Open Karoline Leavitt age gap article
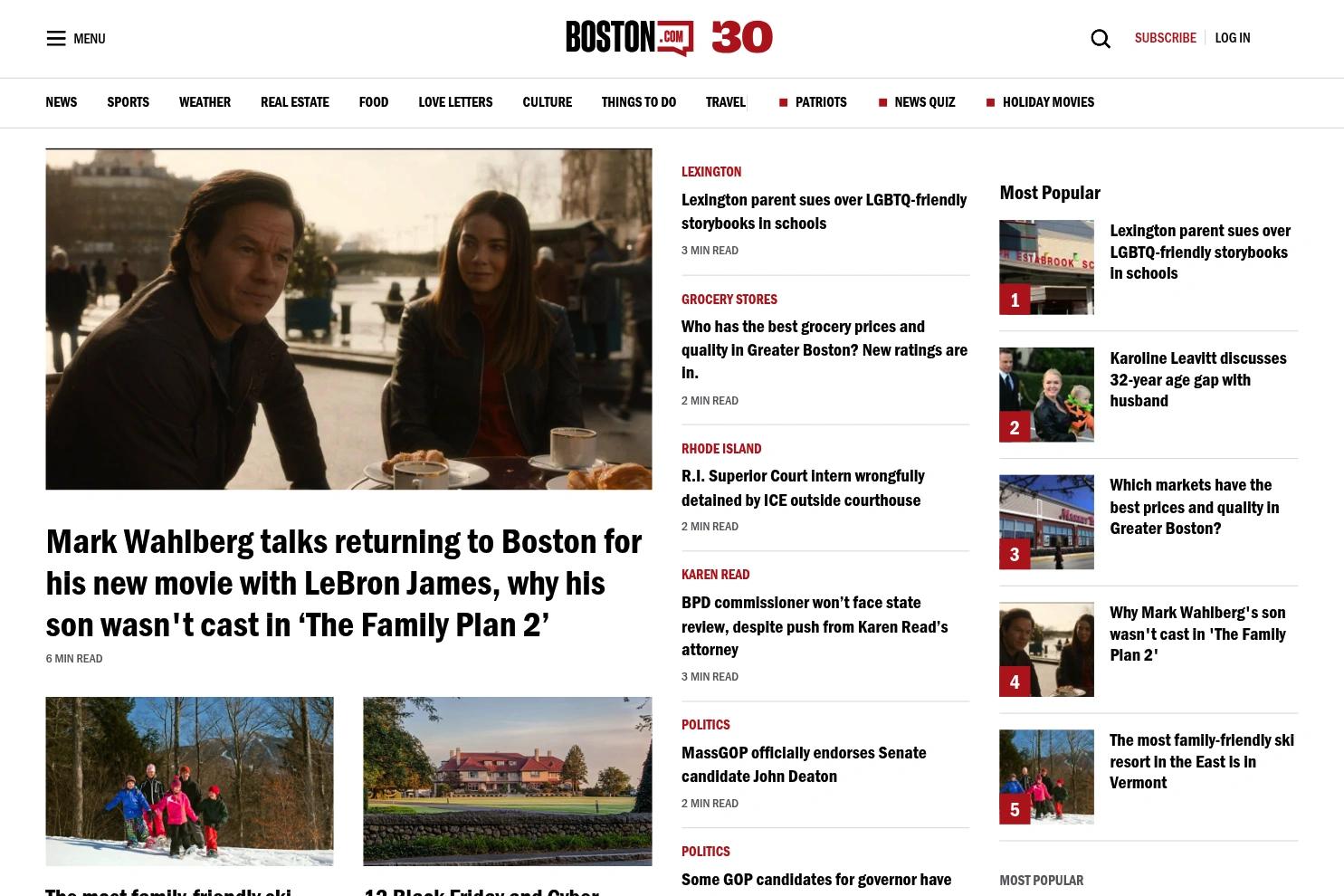 (x=1197, y=379)
